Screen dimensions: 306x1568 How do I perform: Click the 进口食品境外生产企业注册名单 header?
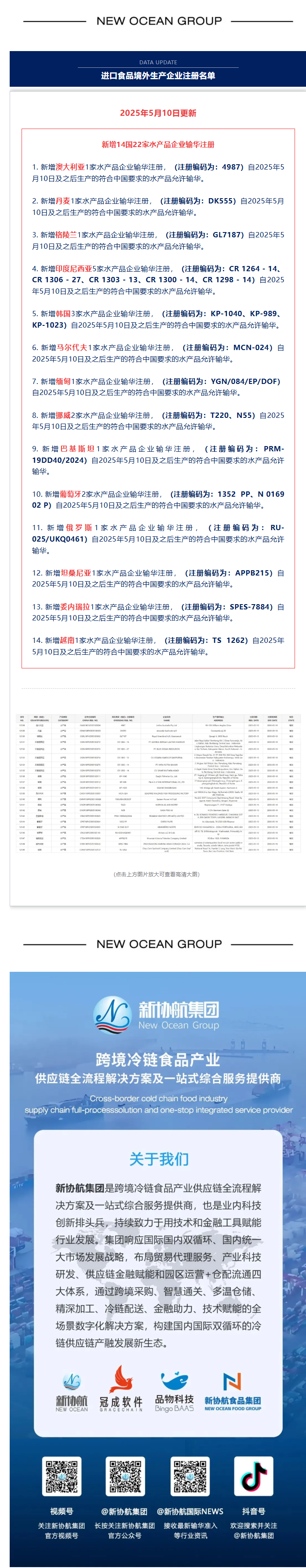[x=157, y=76]
